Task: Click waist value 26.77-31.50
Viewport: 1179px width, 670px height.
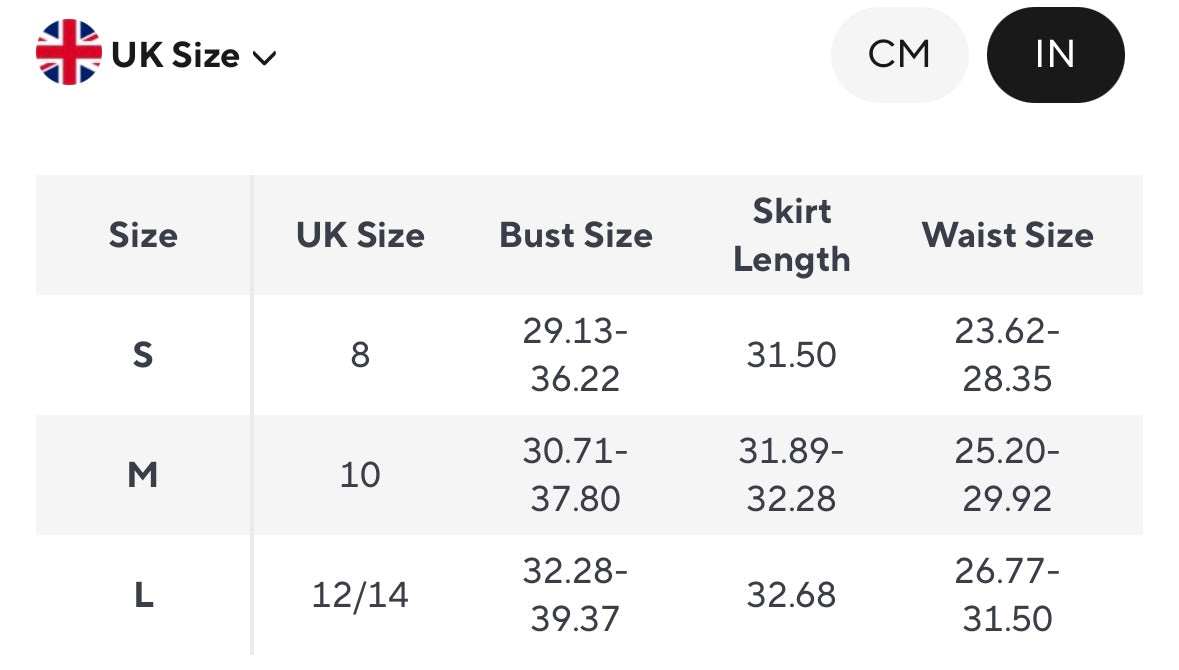Action: [1007, 596]
